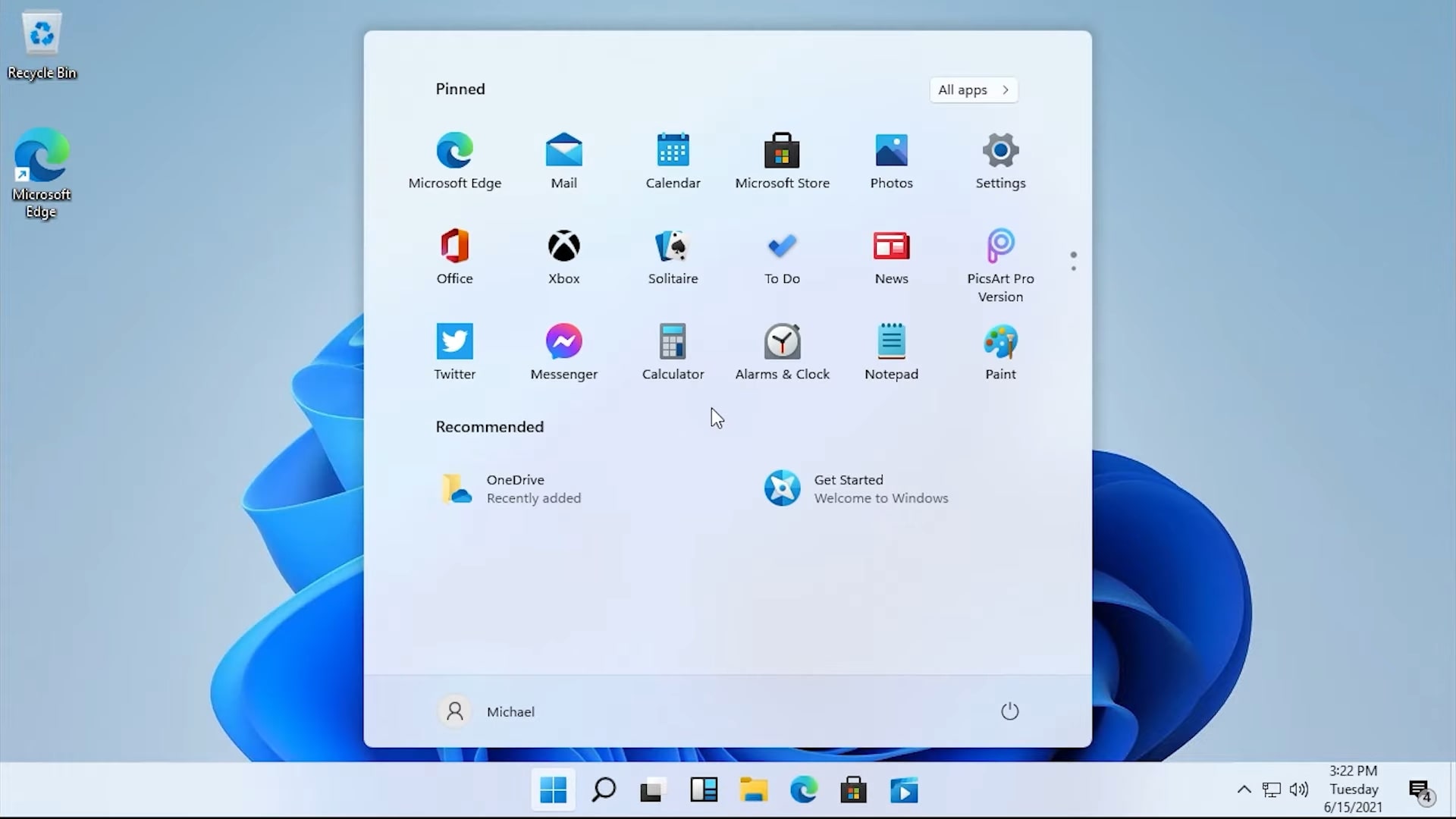Open OneDrive from Recommended
Screen dimensions: 1456x819
click(513, 488)
